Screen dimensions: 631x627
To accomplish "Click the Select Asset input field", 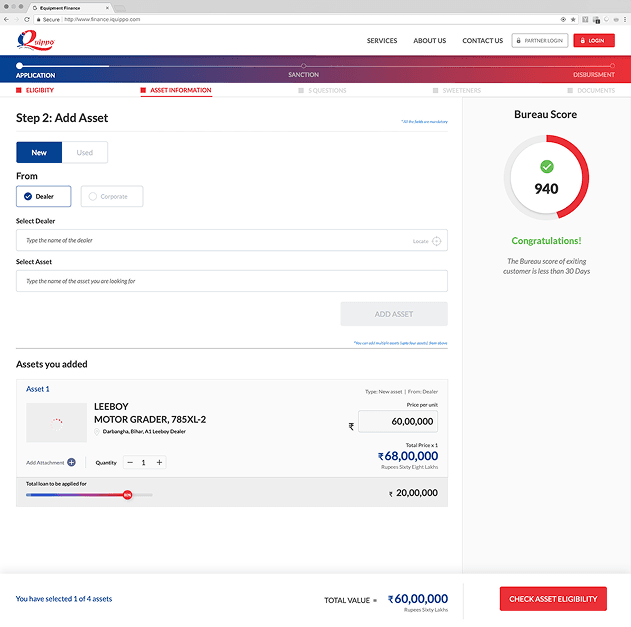I will point(232,281).
